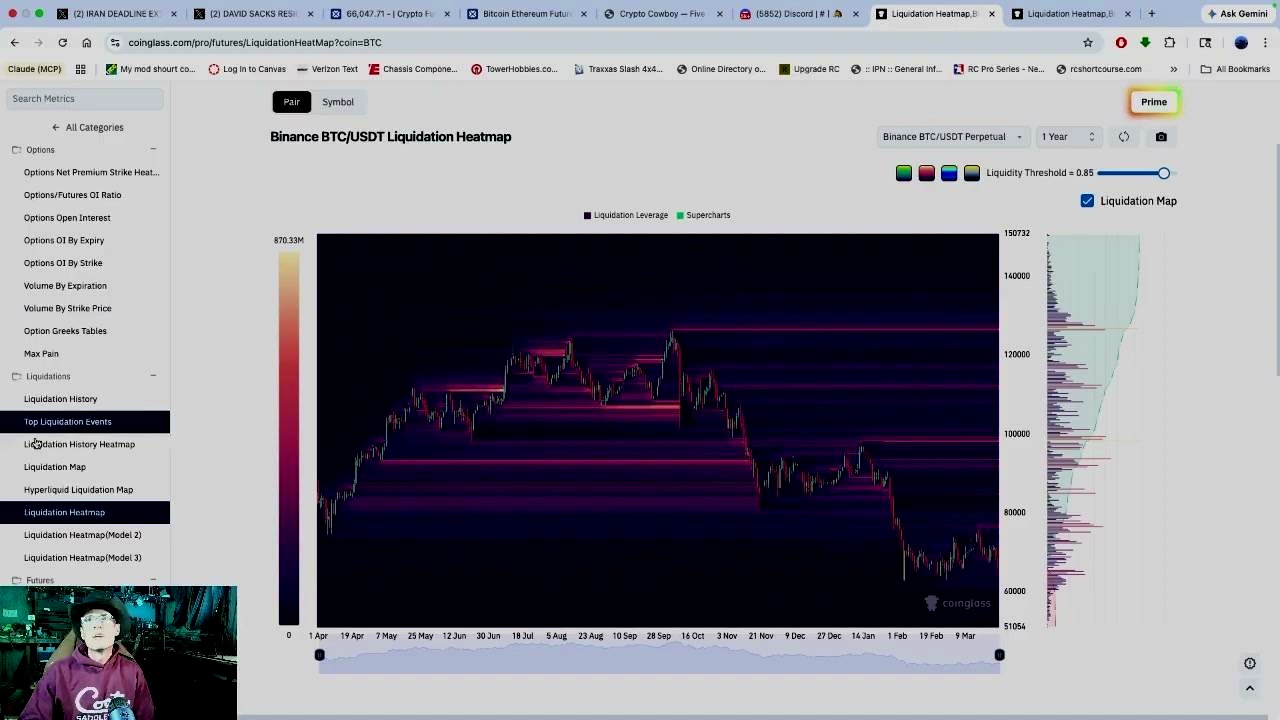Open the 1 Year timeframe dropdown
The width and height of the screenshot is (1280, 720).
point(1068,137)
